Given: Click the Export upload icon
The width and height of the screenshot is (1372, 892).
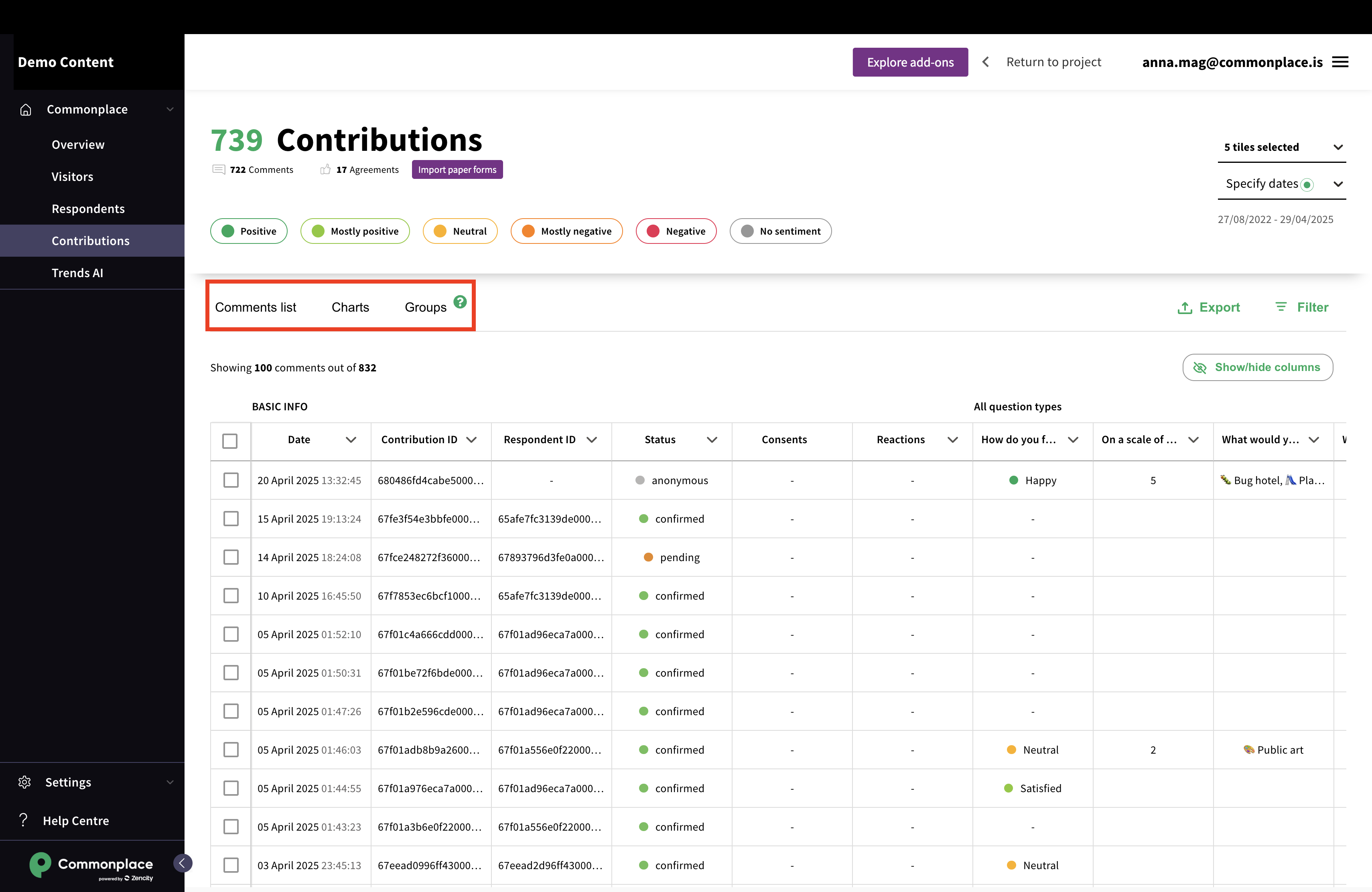Looking at the screenshot, I should coord(1185,308).
